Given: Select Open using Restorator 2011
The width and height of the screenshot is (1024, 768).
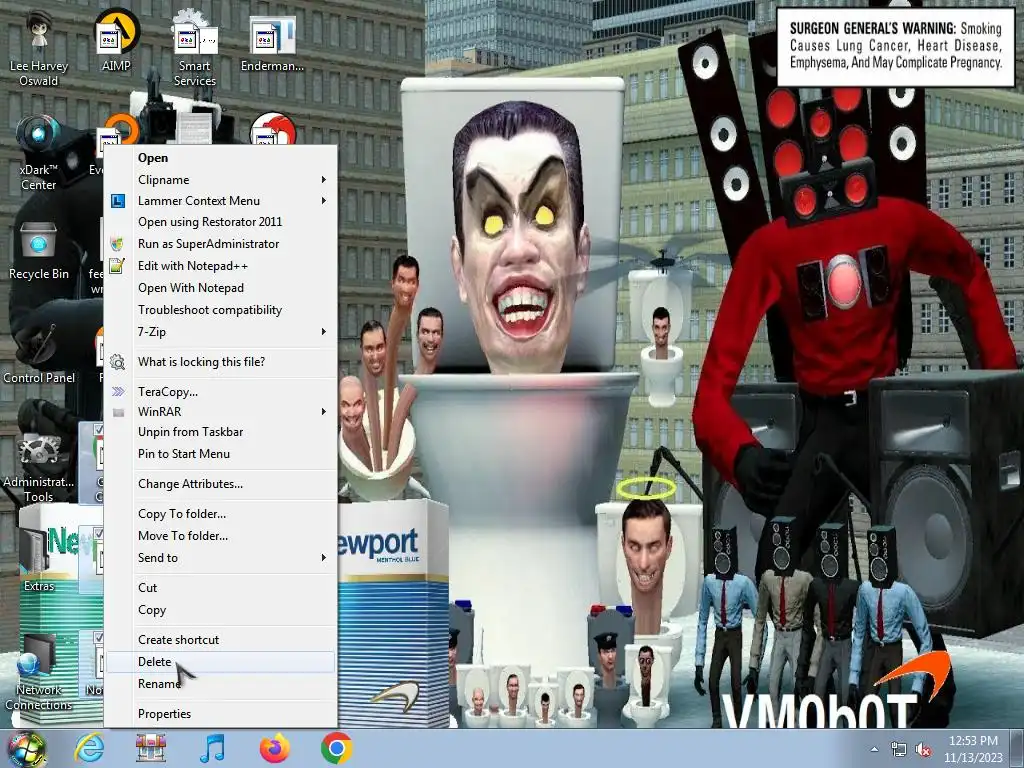Looking at the screenshot, I should pyautogui.click(x=220, y=222).
